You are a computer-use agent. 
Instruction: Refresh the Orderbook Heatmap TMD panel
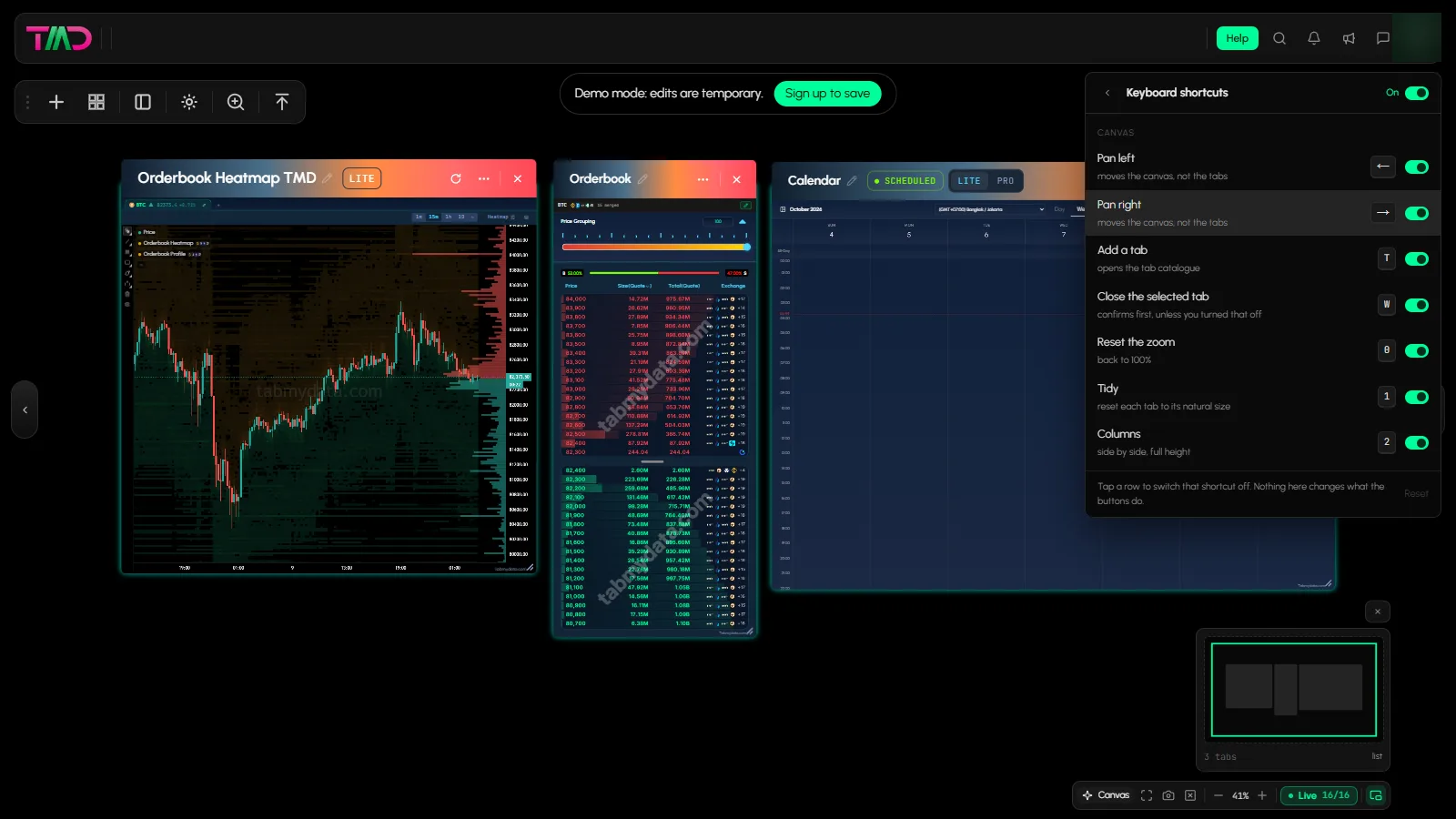pyautogui.click(x=456, y=178)
